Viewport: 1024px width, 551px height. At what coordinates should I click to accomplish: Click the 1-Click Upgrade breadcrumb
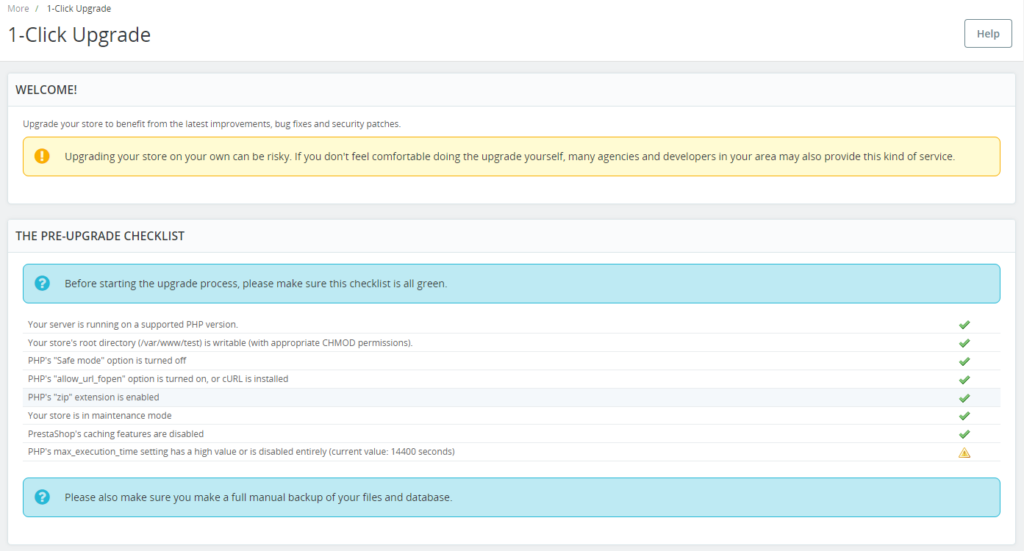79,8
